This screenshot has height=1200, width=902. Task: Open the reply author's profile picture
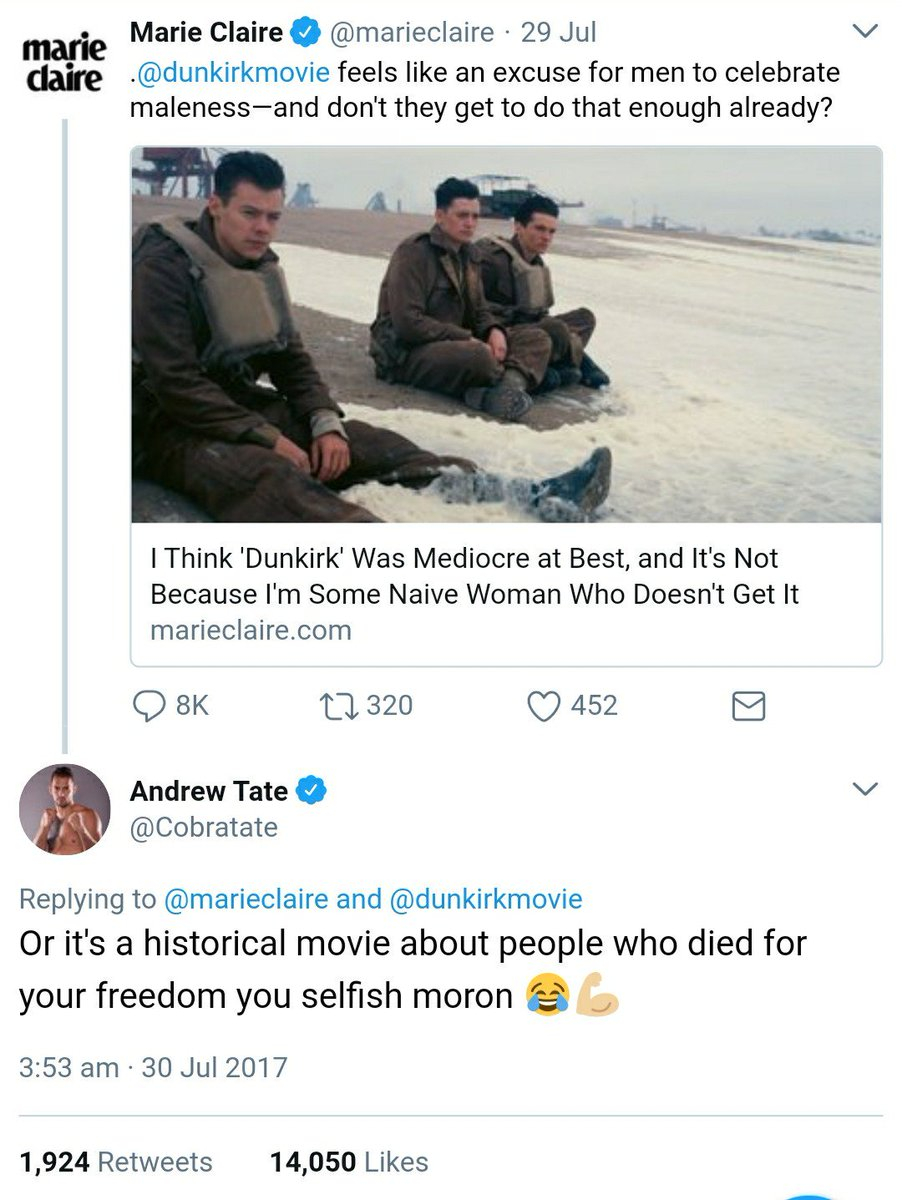coord(65,809)
